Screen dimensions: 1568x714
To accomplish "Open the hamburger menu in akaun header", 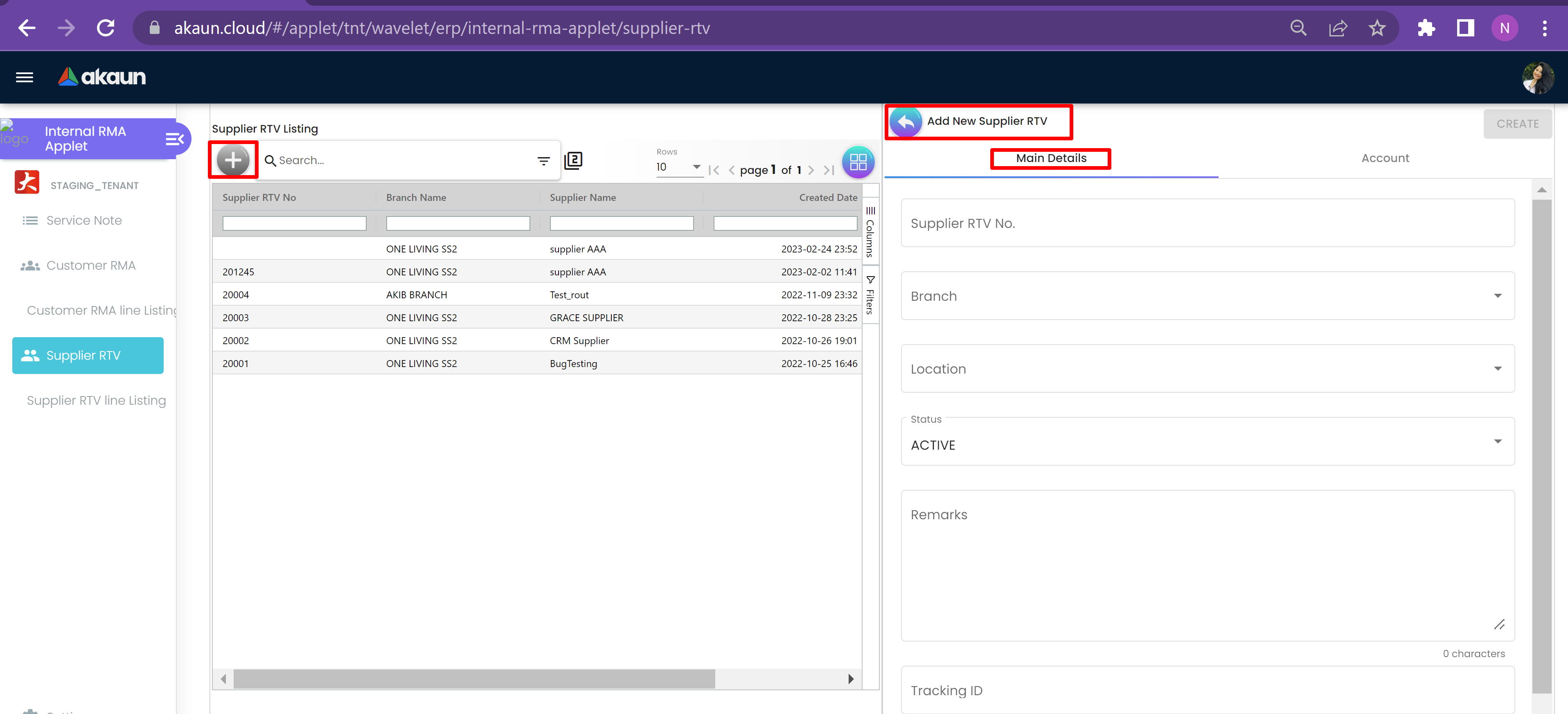I will 25,77.
